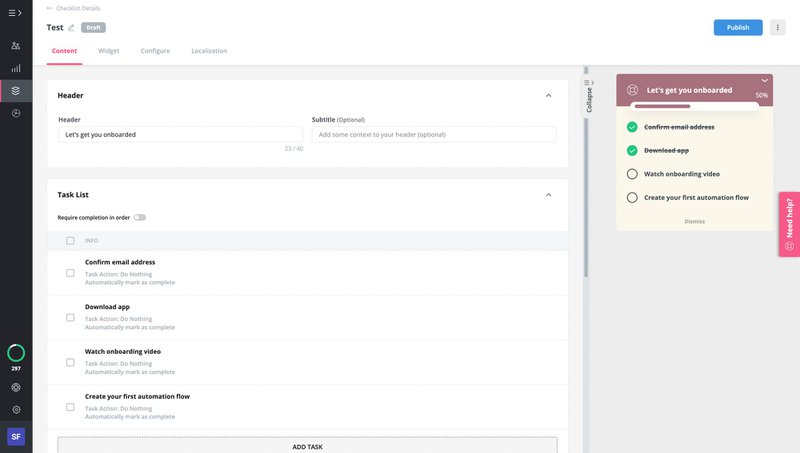Open the layers stack sidebar icon

(x=16, y=91)
